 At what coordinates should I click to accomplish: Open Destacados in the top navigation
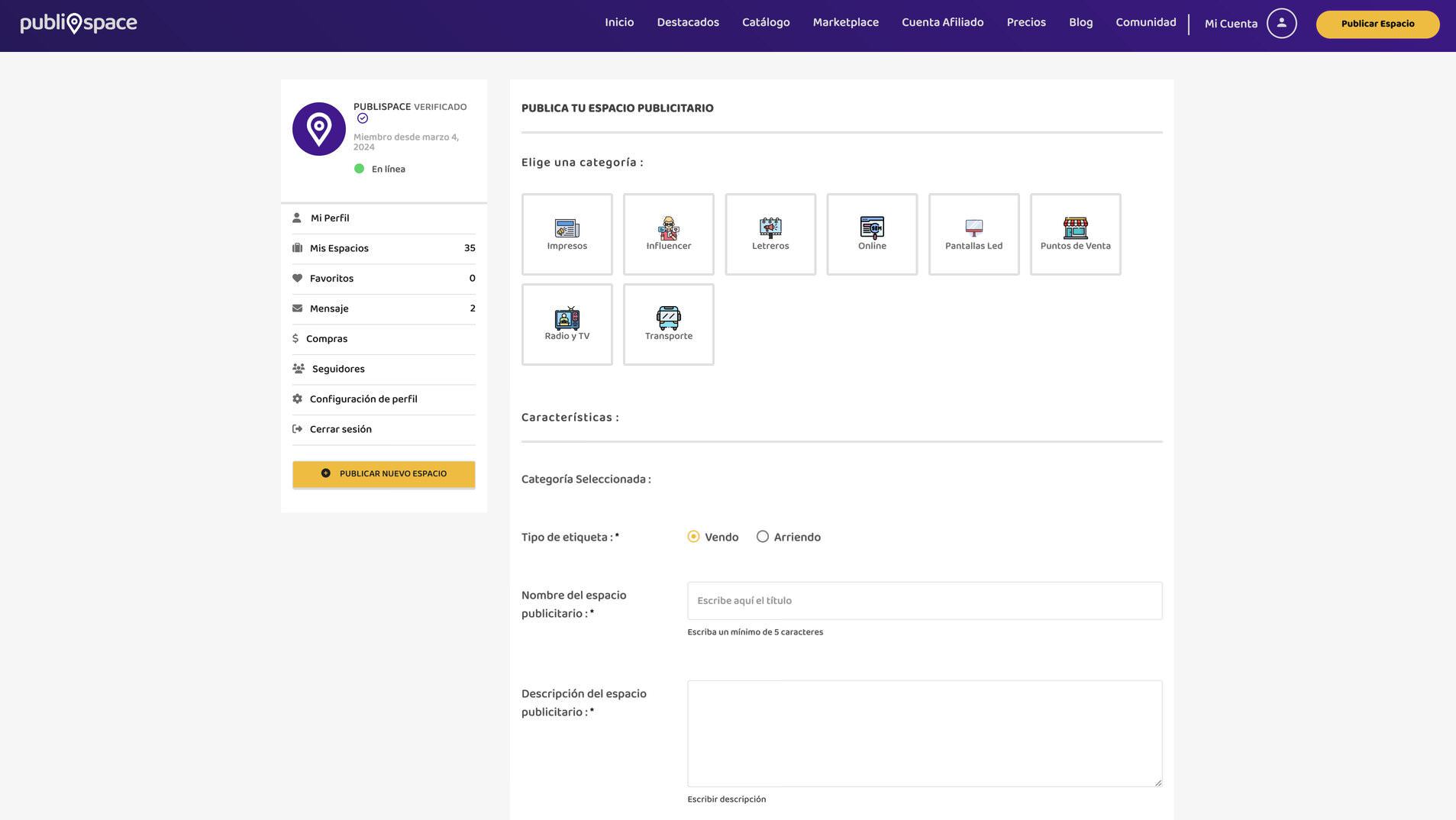[688, 22]
